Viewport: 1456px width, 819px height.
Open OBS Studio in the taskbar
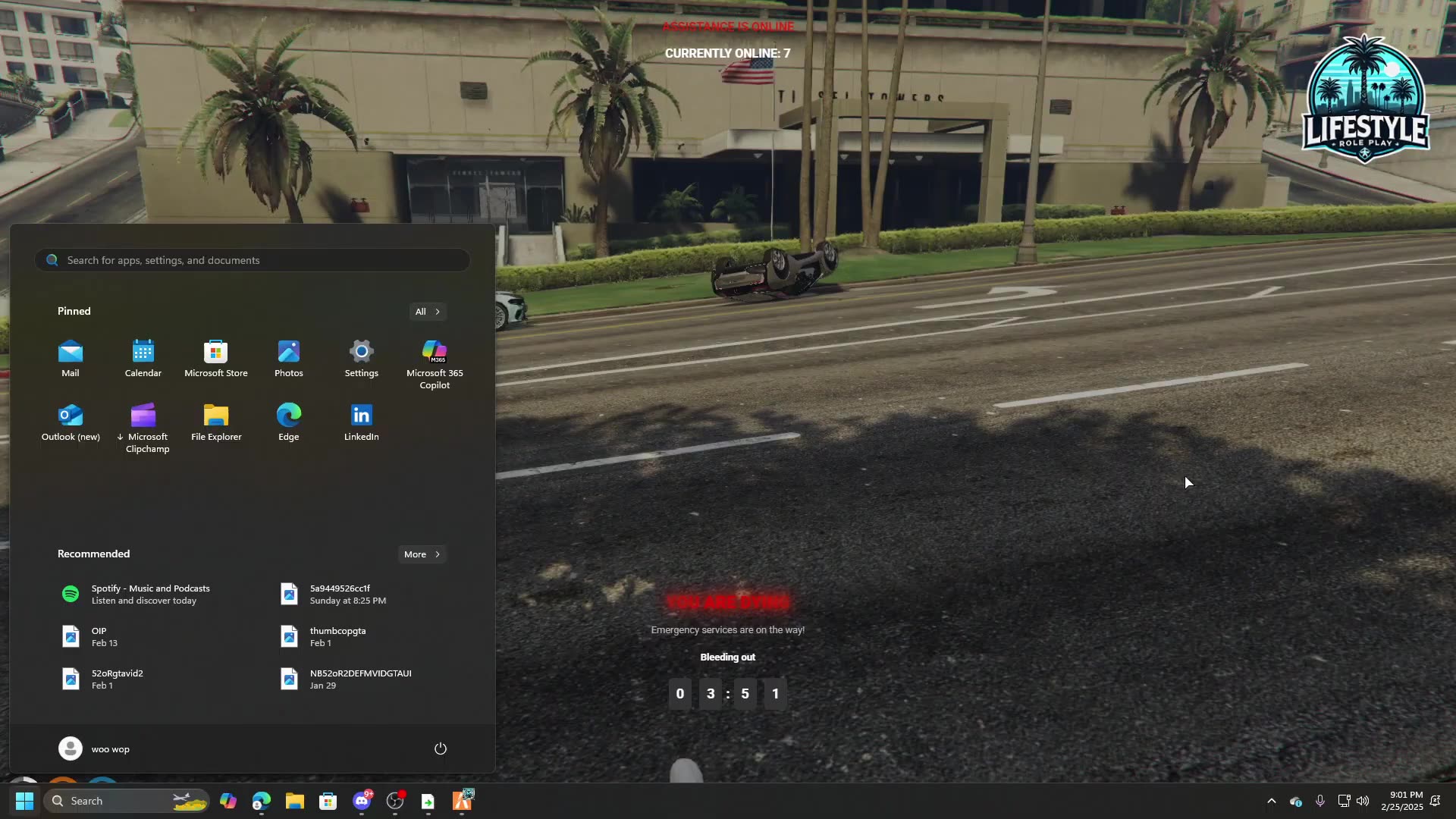(395, 801)
